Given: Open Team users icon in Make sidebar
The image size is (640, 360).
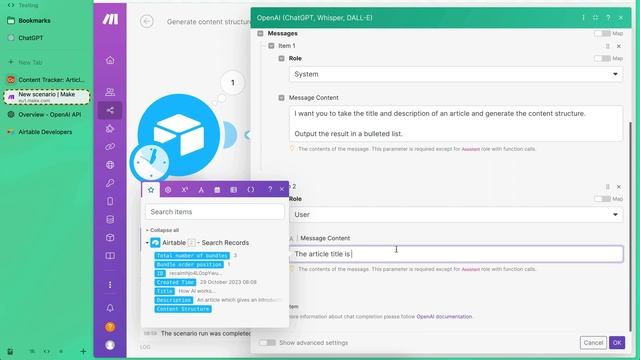Looking at the screenshot, I should coord(110,92).
